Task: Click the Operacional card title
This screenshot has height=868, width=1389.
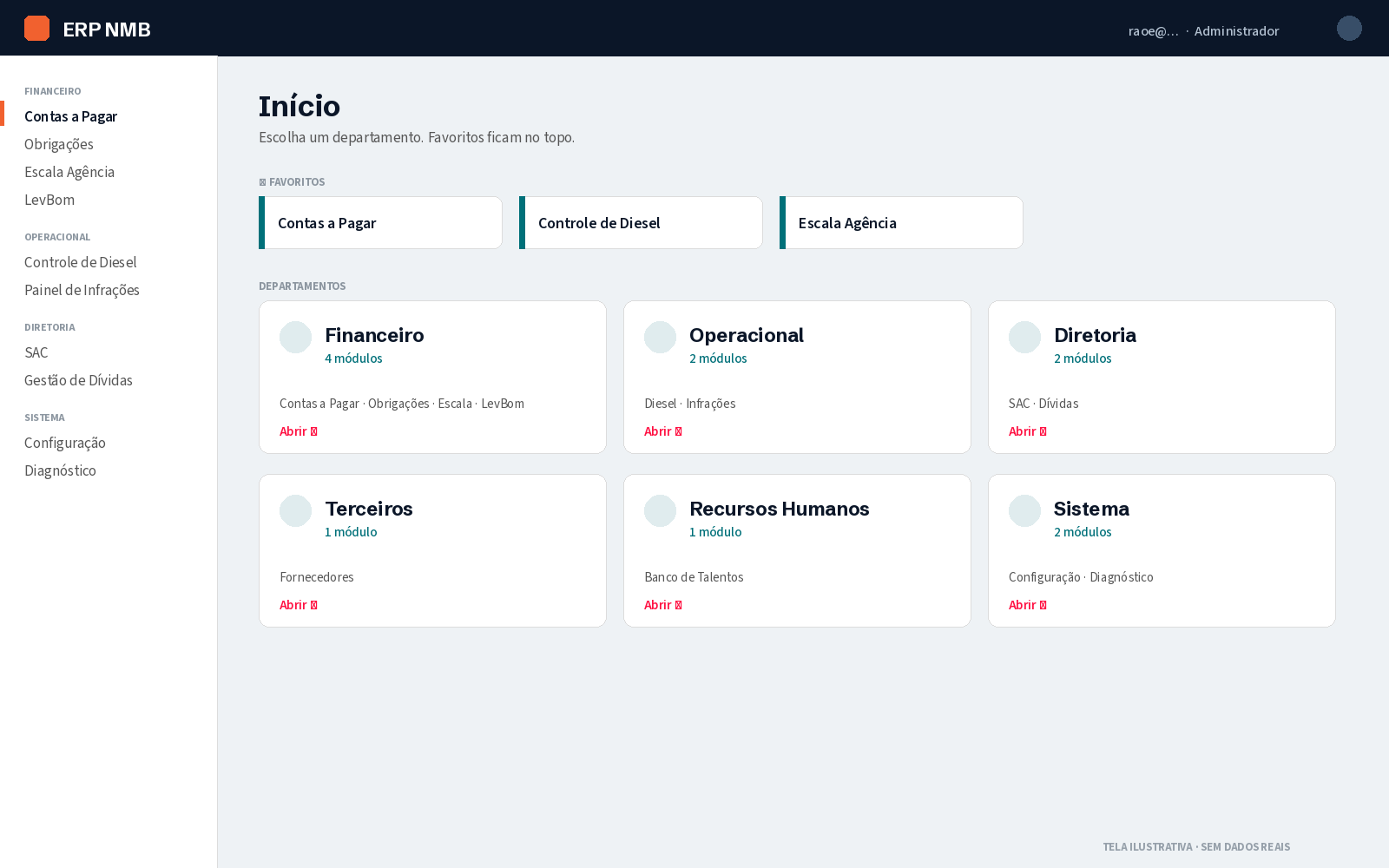Action: 747,335
